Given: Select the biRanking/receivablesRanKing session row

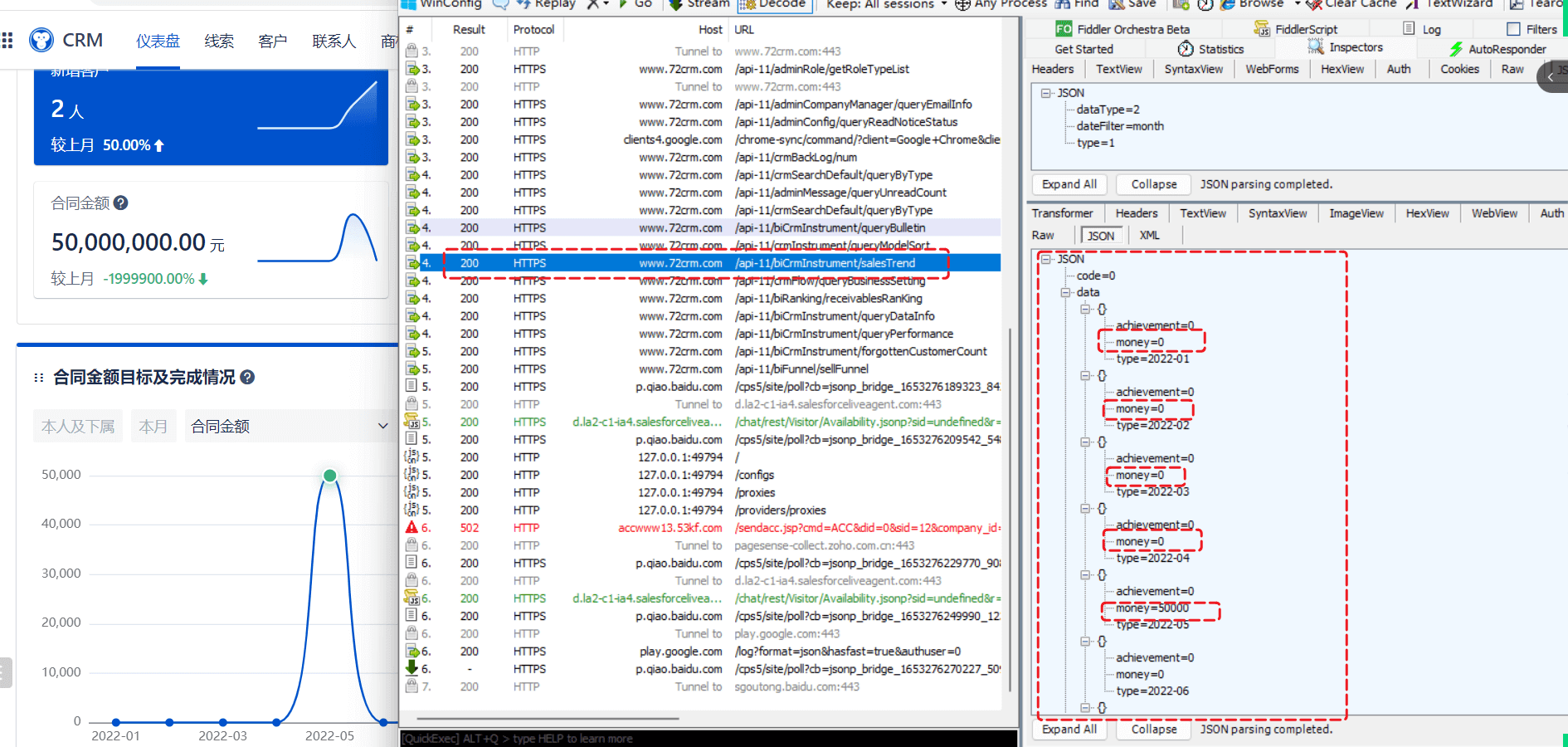Looking at the screenshot, I should point(702,298).
